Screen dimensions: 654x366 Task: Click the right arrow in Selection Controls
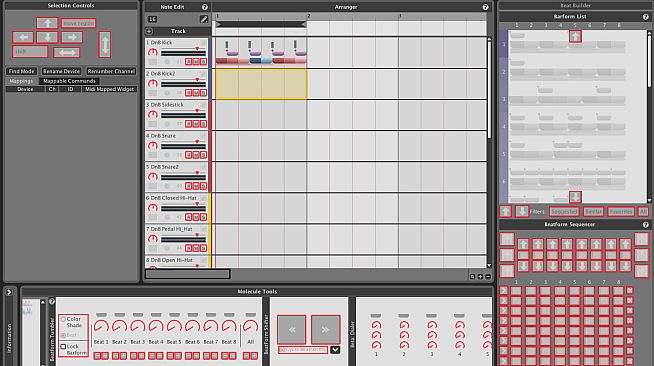[x=71, y=37]
